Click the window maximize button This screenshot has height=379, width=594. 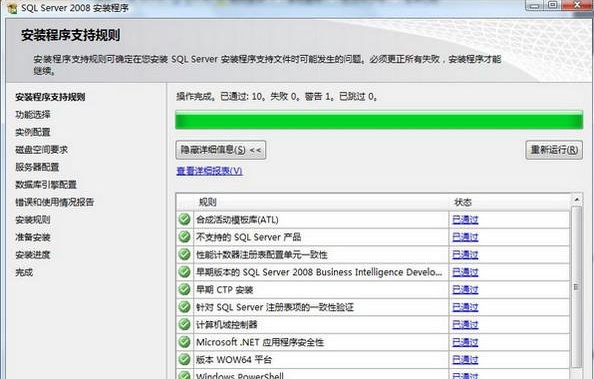pyautogui.click(x=553, y=5)
